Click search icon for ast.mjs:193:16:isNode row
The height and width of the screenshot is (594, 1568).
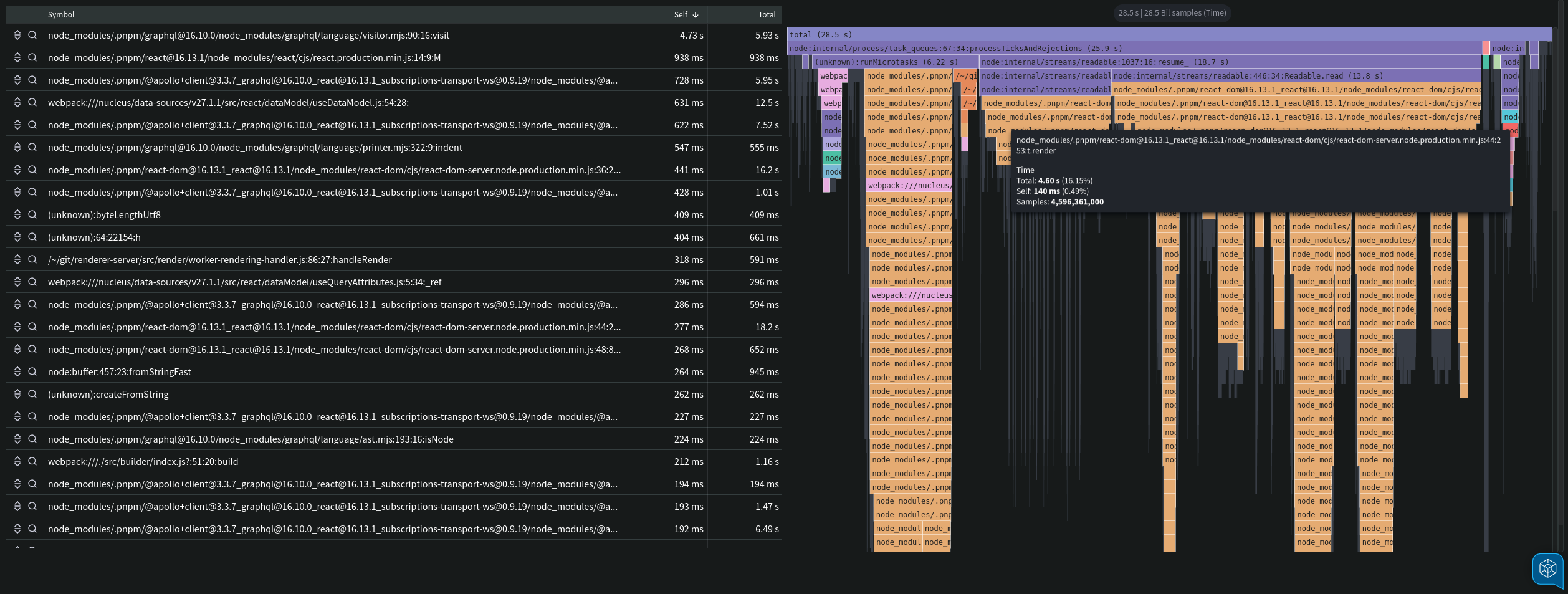click(x=32, y=439)
